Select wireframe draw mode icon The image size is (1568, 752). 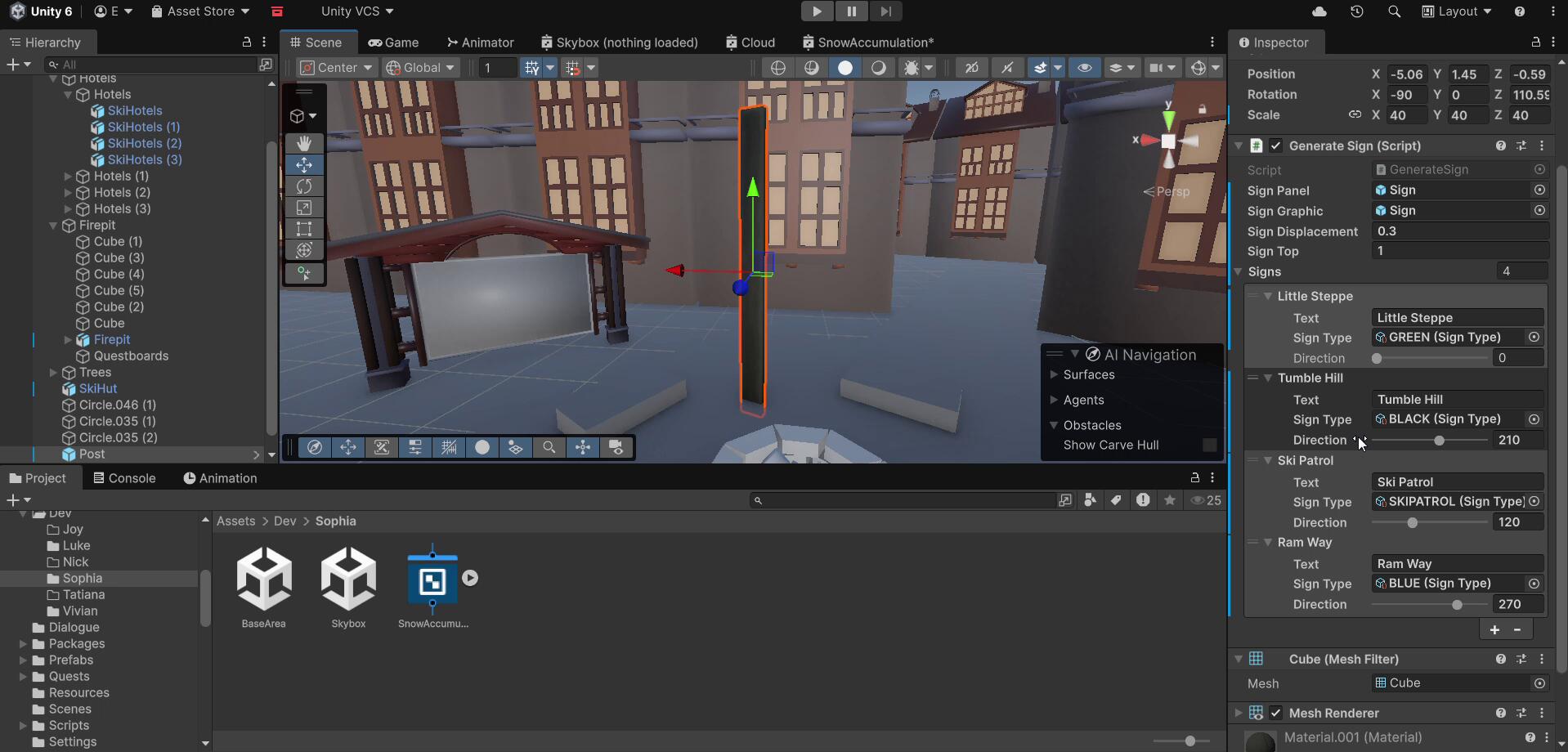pyautogui.click(x=778, y=68)
